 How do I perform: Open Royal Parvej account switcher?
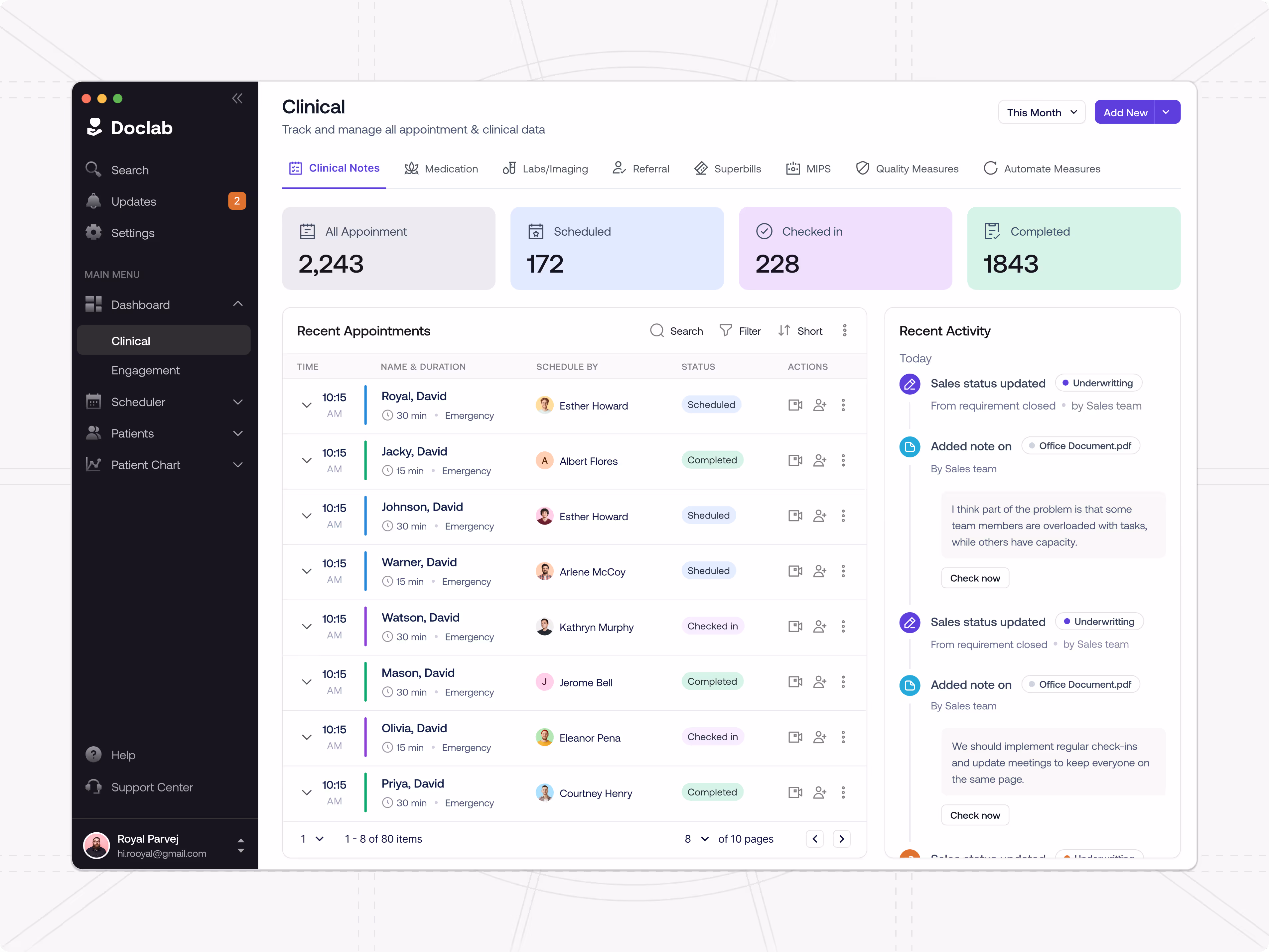click(240, 845)
